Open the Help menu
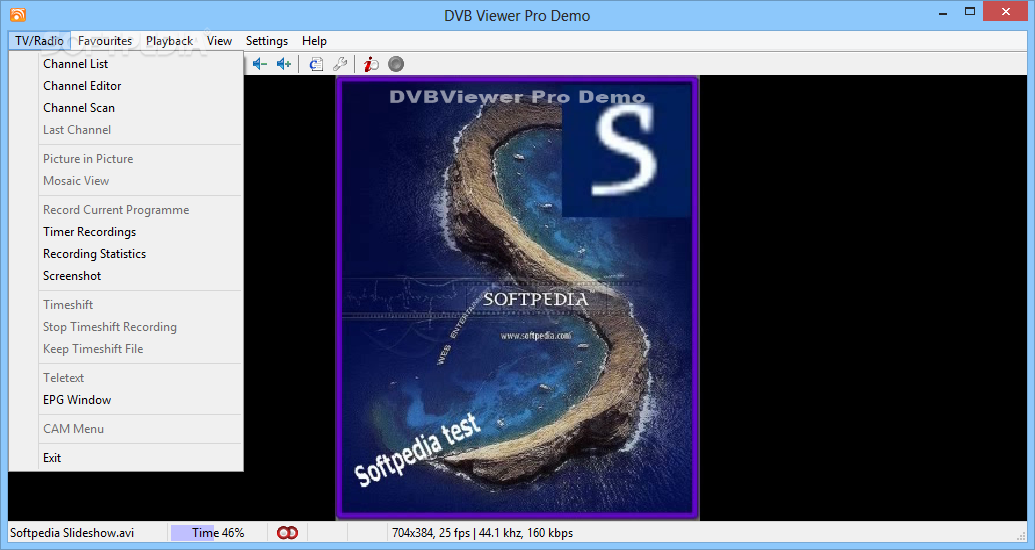1035x550 pixels. click(314, 41)
